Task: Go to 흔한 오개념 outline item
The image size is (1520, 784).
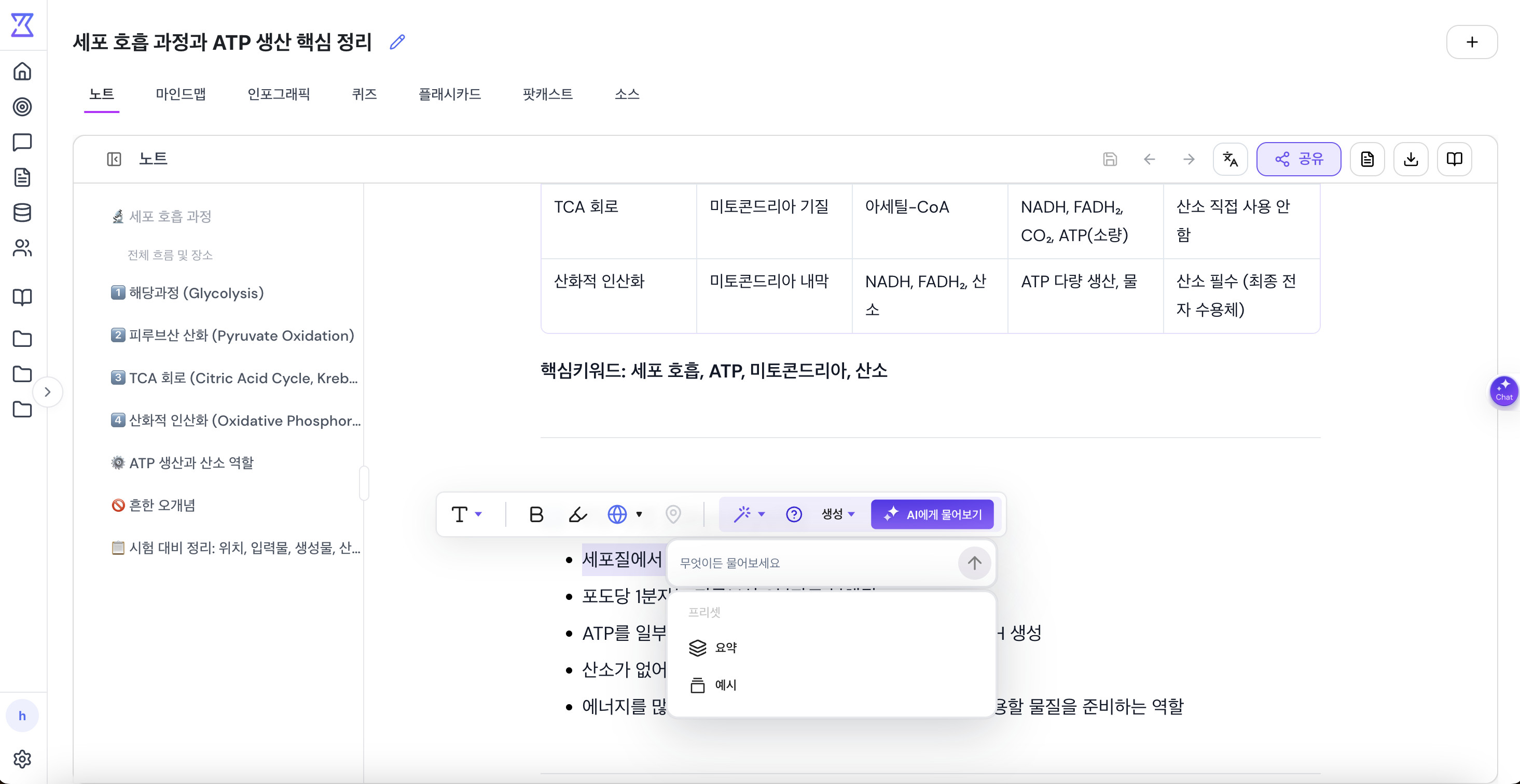Action: 153,505
